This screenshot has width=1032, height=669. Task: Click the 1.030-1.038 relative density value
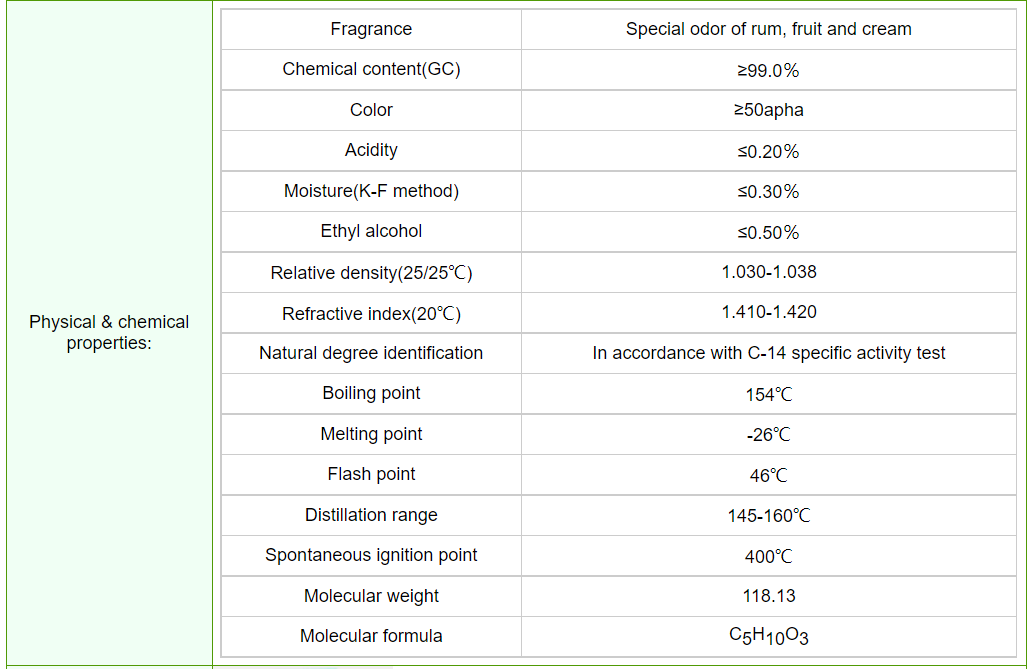(x=768, y=272)
